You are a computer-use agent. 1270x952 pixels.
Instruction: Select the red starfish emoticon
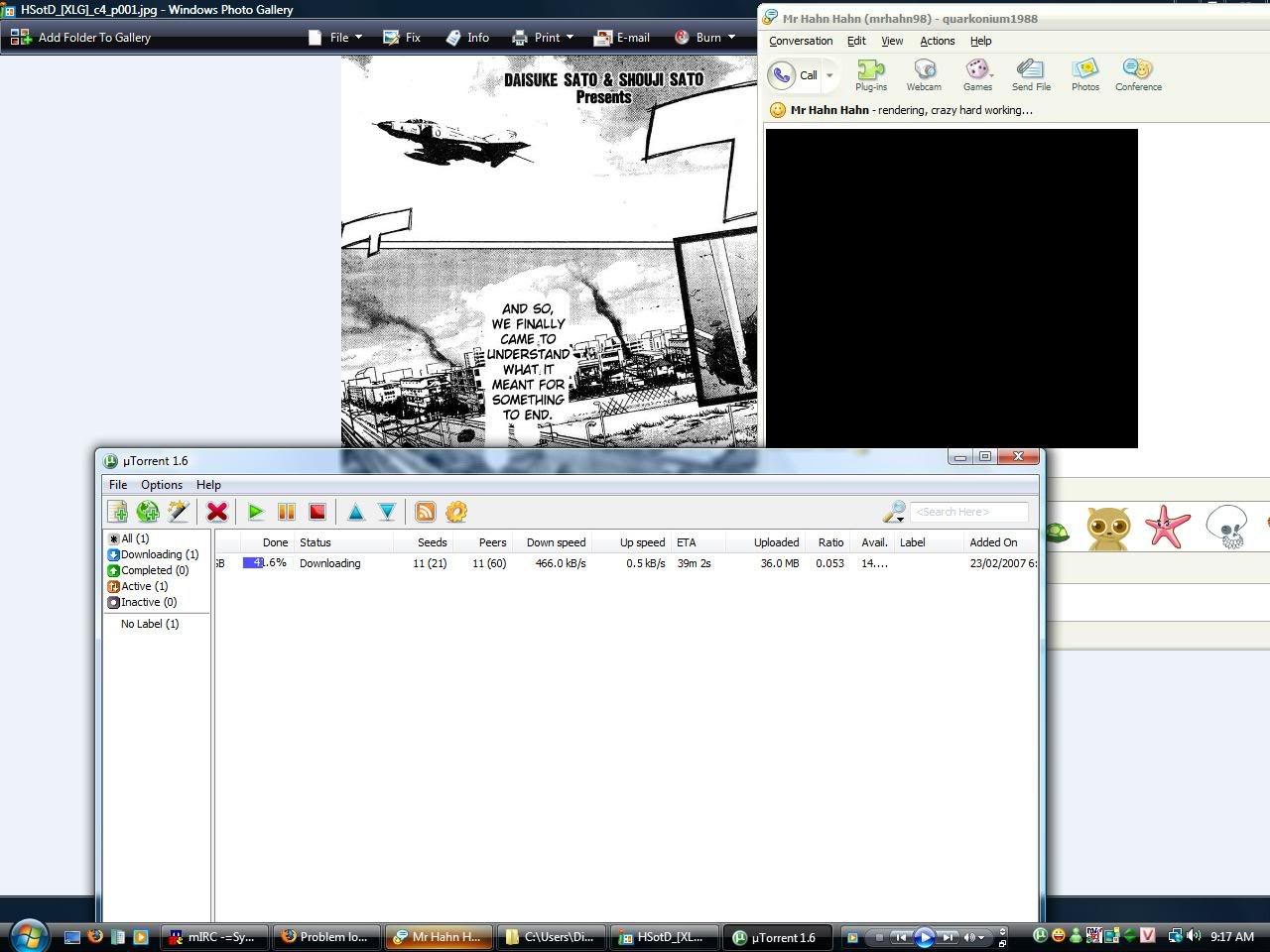(x=1167, y=527)
